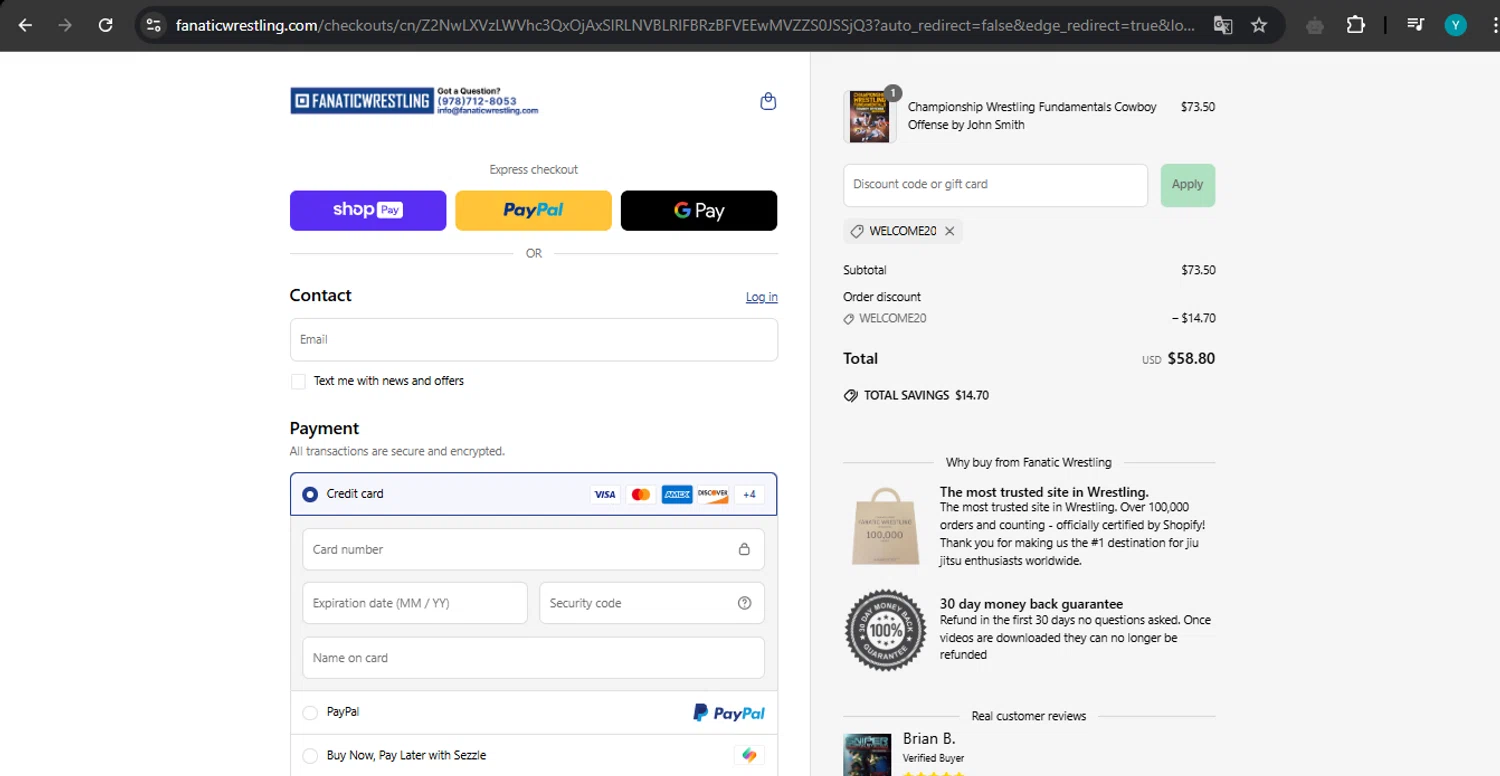Click the WELCOME20 tag text

(x=903, y=231)
